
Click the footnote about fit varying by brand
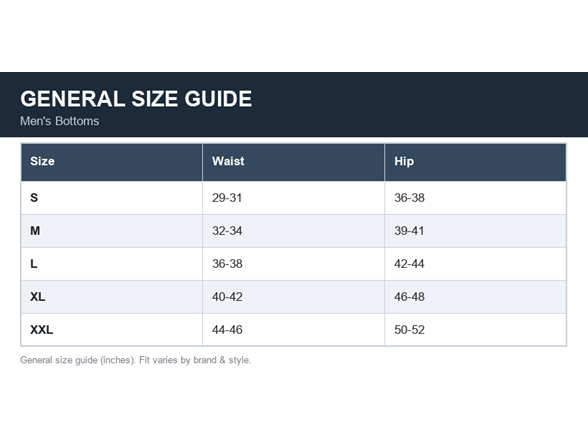pyautogui.click(x=135, y=360)
